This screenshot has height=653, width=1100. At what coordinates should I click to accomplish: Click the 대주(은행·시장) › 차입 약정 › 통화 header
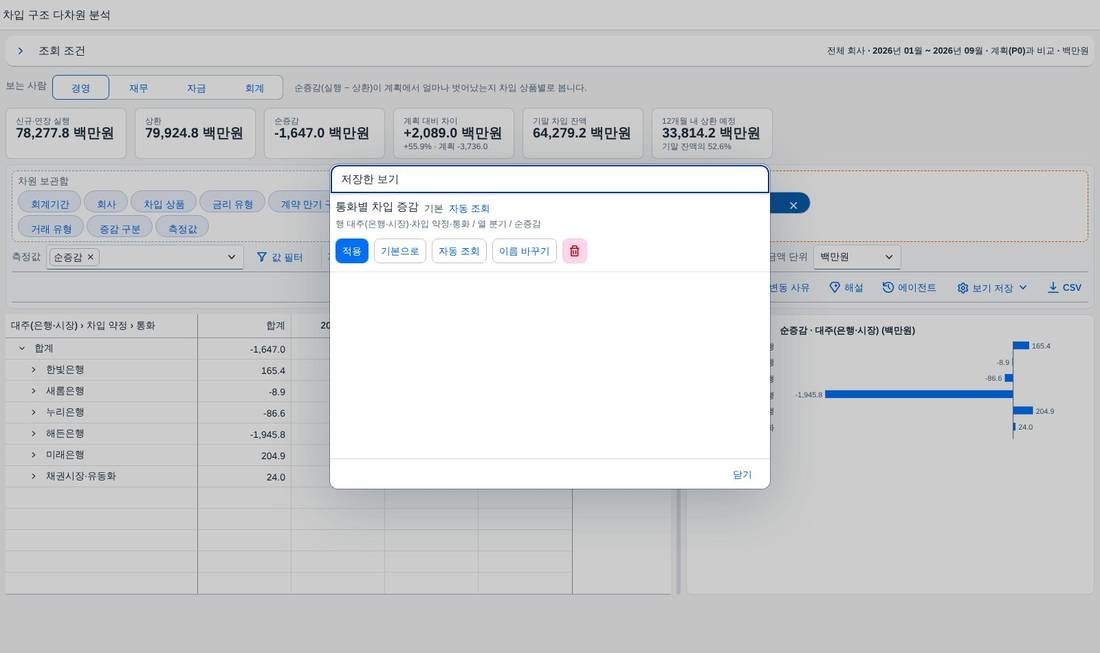tap(102, 325)
